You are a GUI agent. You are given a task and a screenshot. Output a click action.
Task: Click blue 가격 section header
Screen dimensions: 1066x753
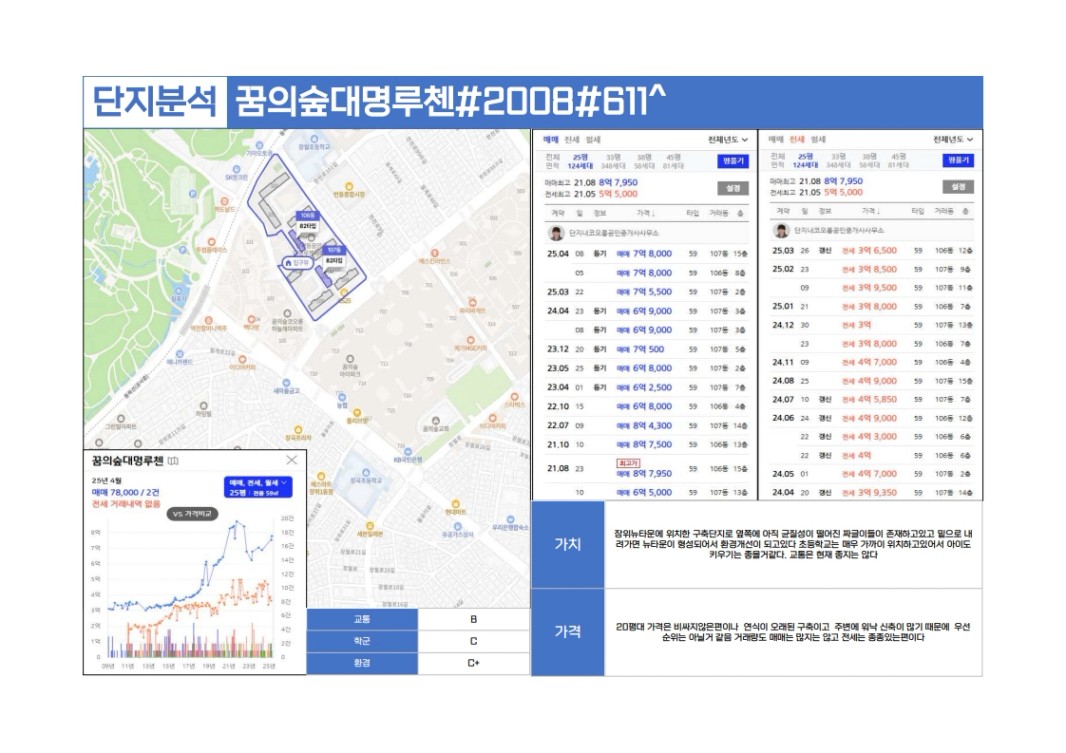[568, 632]
